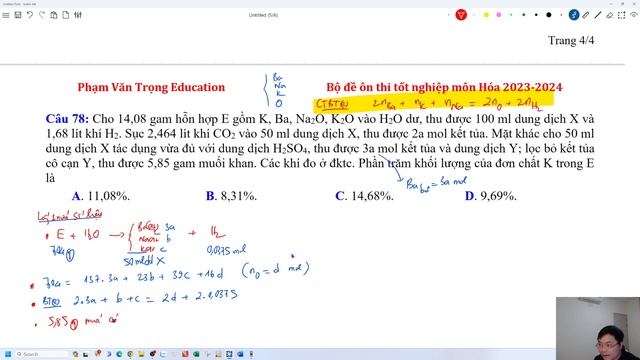Select the blue freehand pen tool
Viewport: 640px width, 360px height.
tap(573, 15)
